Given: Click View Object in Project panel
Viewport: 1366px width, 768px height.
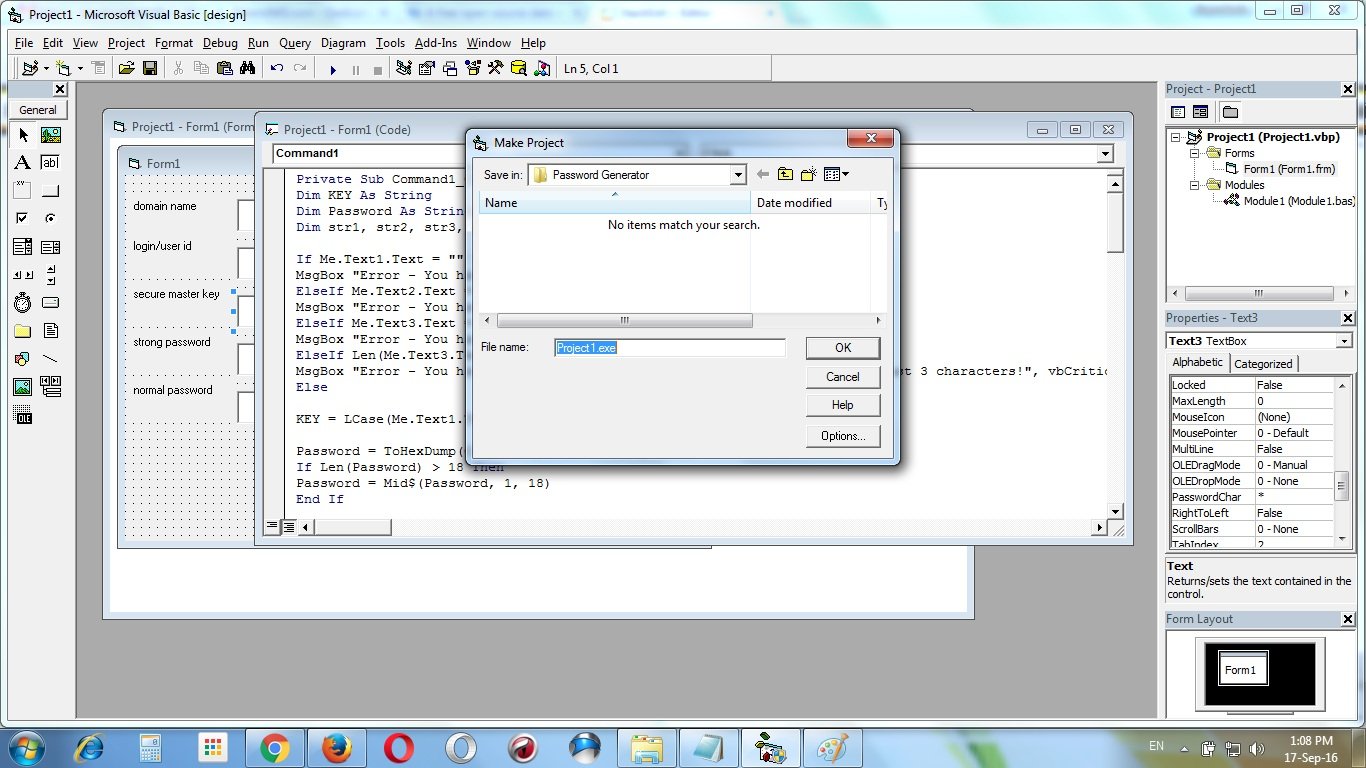Looking at the screenshot, I should point(1200,112).
